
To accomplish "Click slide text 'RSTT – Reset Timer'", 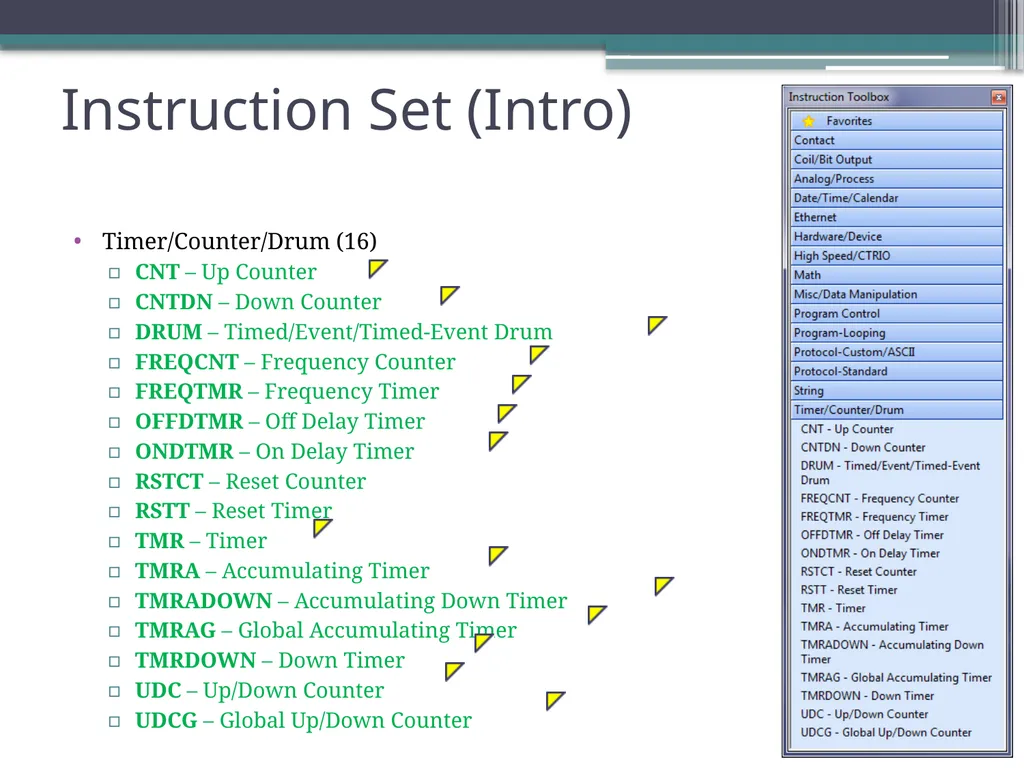I will pyautogui.click(x=233, y=511).
